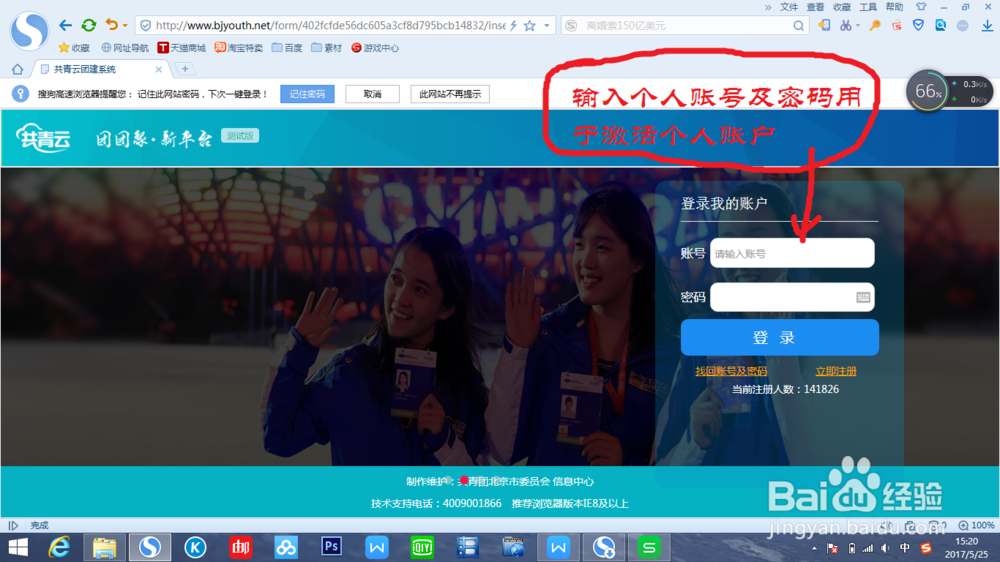Click the 中 input method indicator
The width and height of the screenshot is (1000, 562).
tap(905, 549)
